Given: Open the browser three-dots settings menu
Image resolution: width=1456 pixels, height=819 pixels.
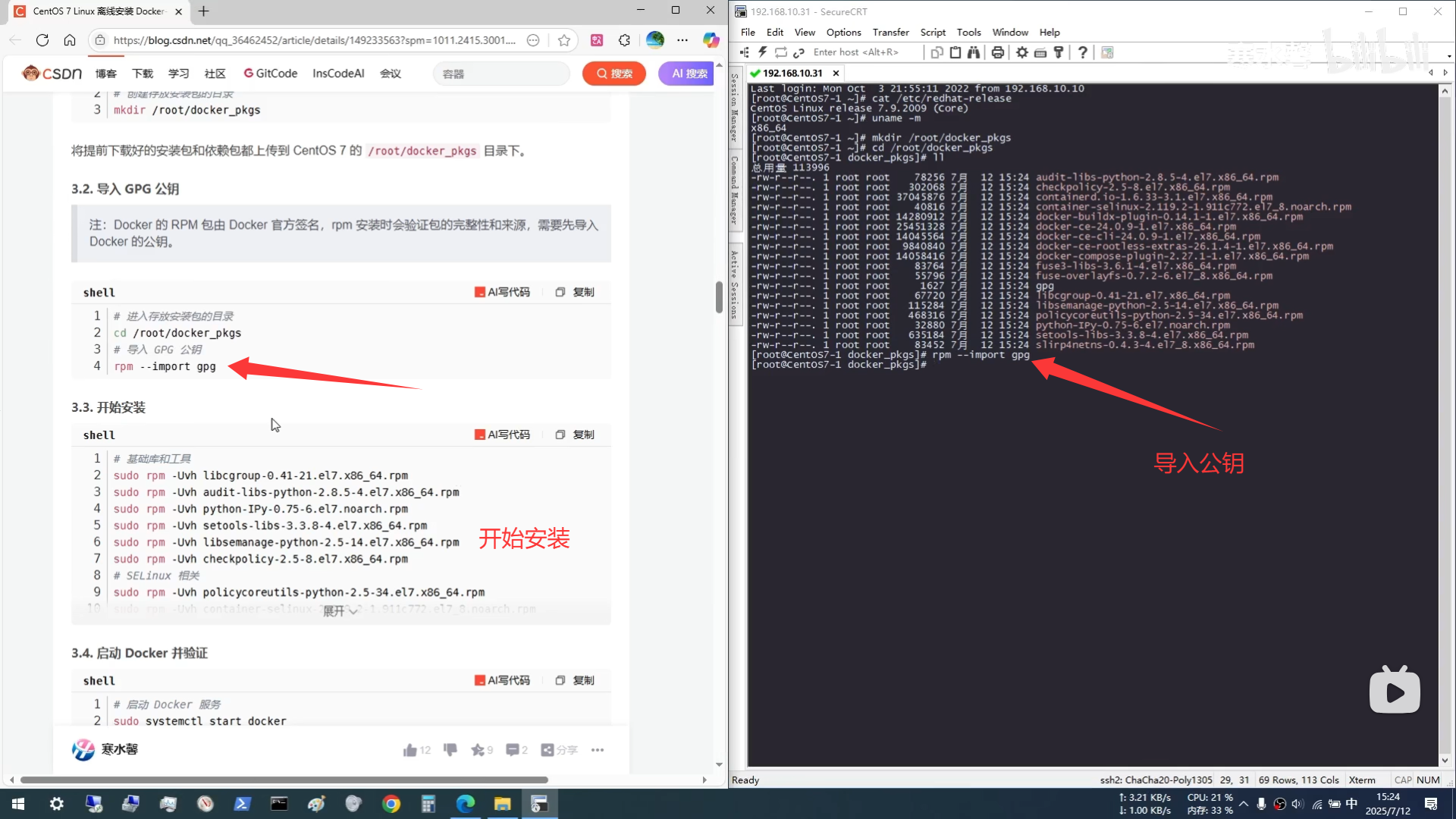Looking at the screenshot, I should point(682,40).
